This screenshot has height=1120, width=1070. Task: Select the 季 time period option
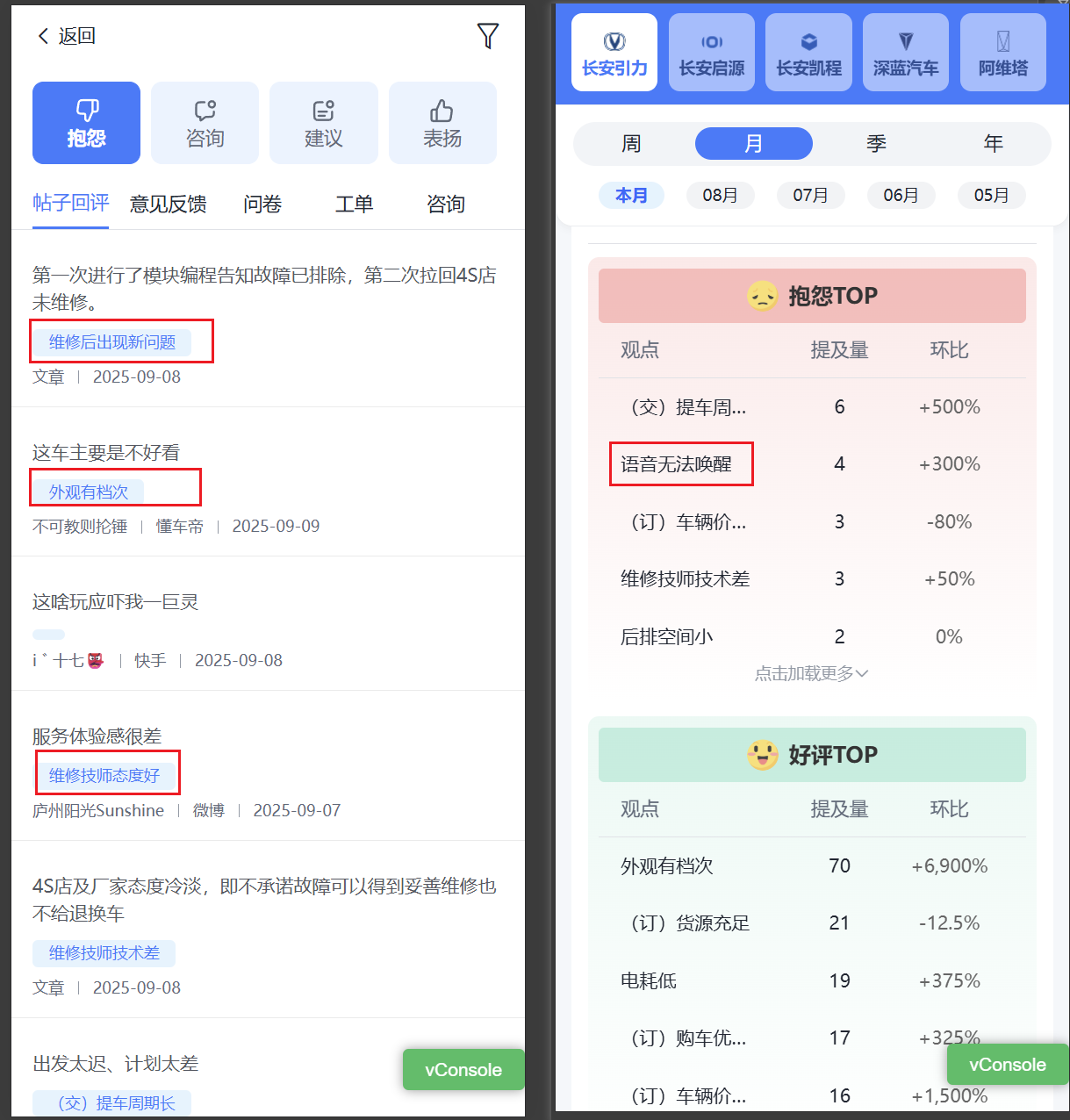pos(876,144)
